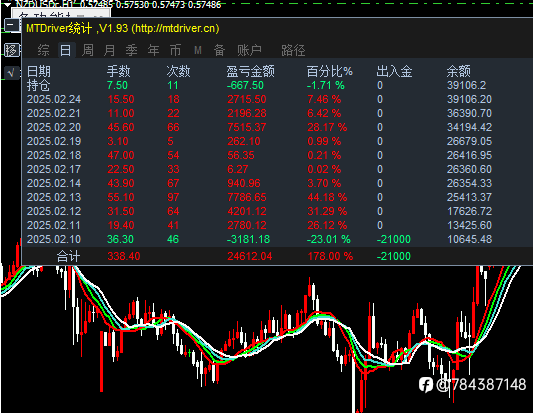Click the -3181.18 loss value

[248, 239]
